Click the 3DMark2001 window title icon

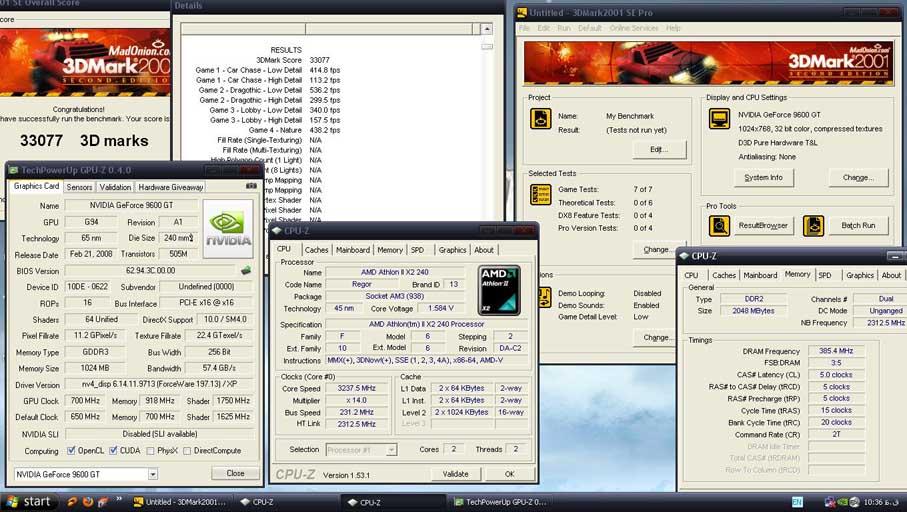pos(522,12)
